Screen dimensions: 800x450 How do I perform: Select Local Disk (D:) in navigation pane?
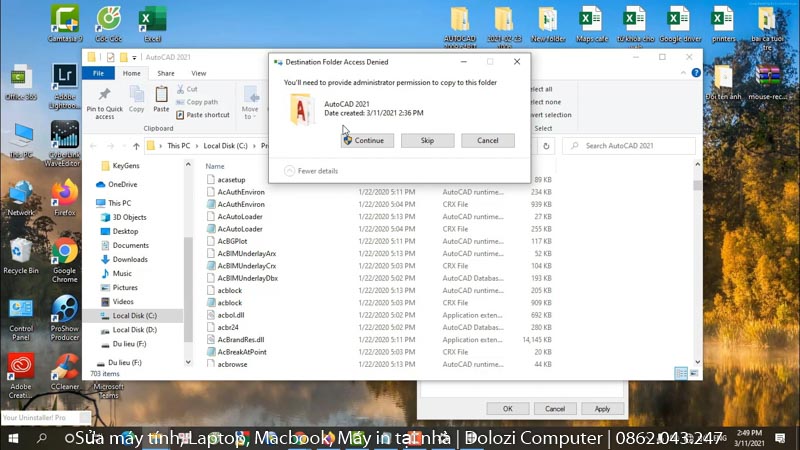pyautogui.click(x=134, y=329)
